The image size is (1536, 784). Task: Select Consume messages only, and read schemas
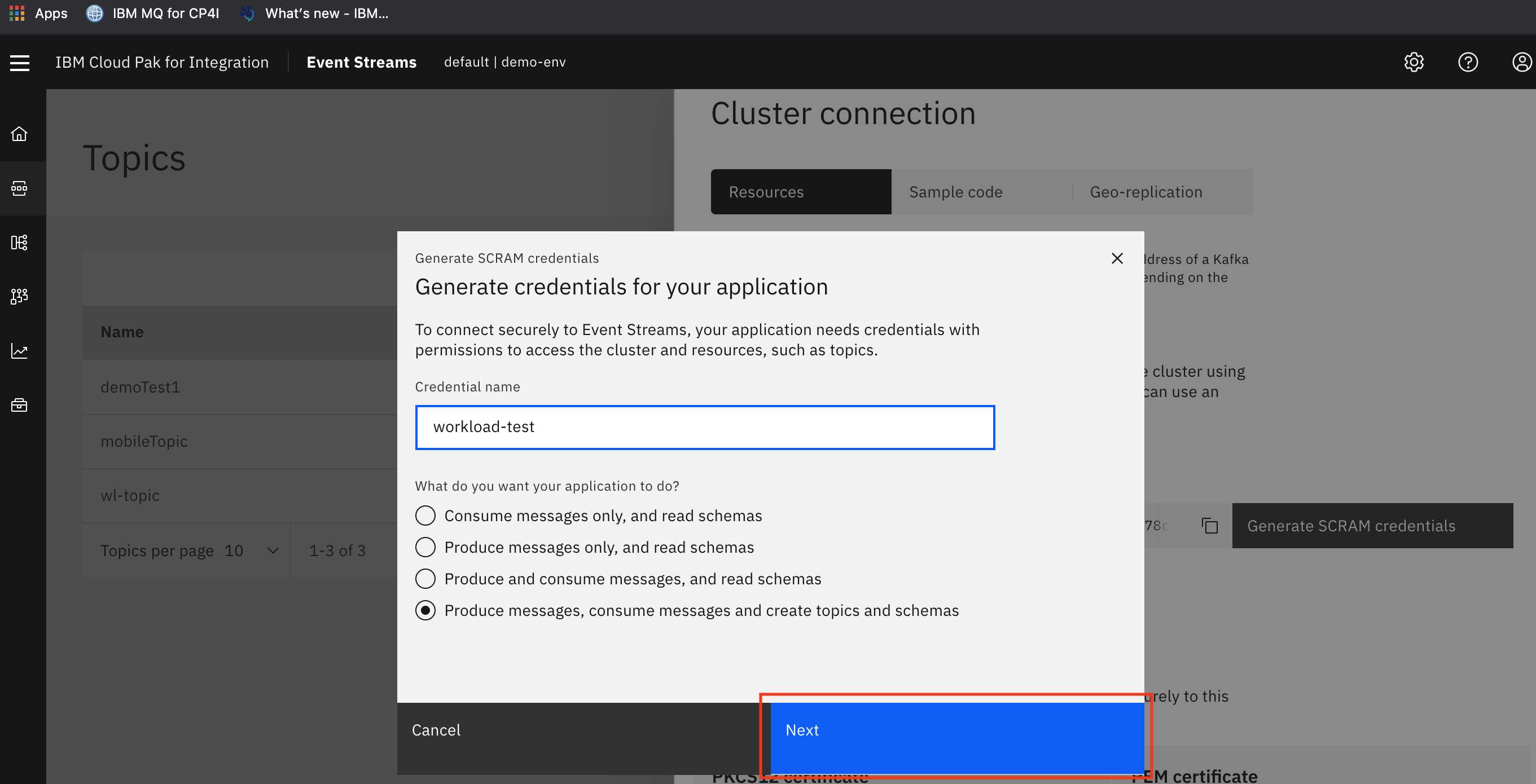coord(589,516)
